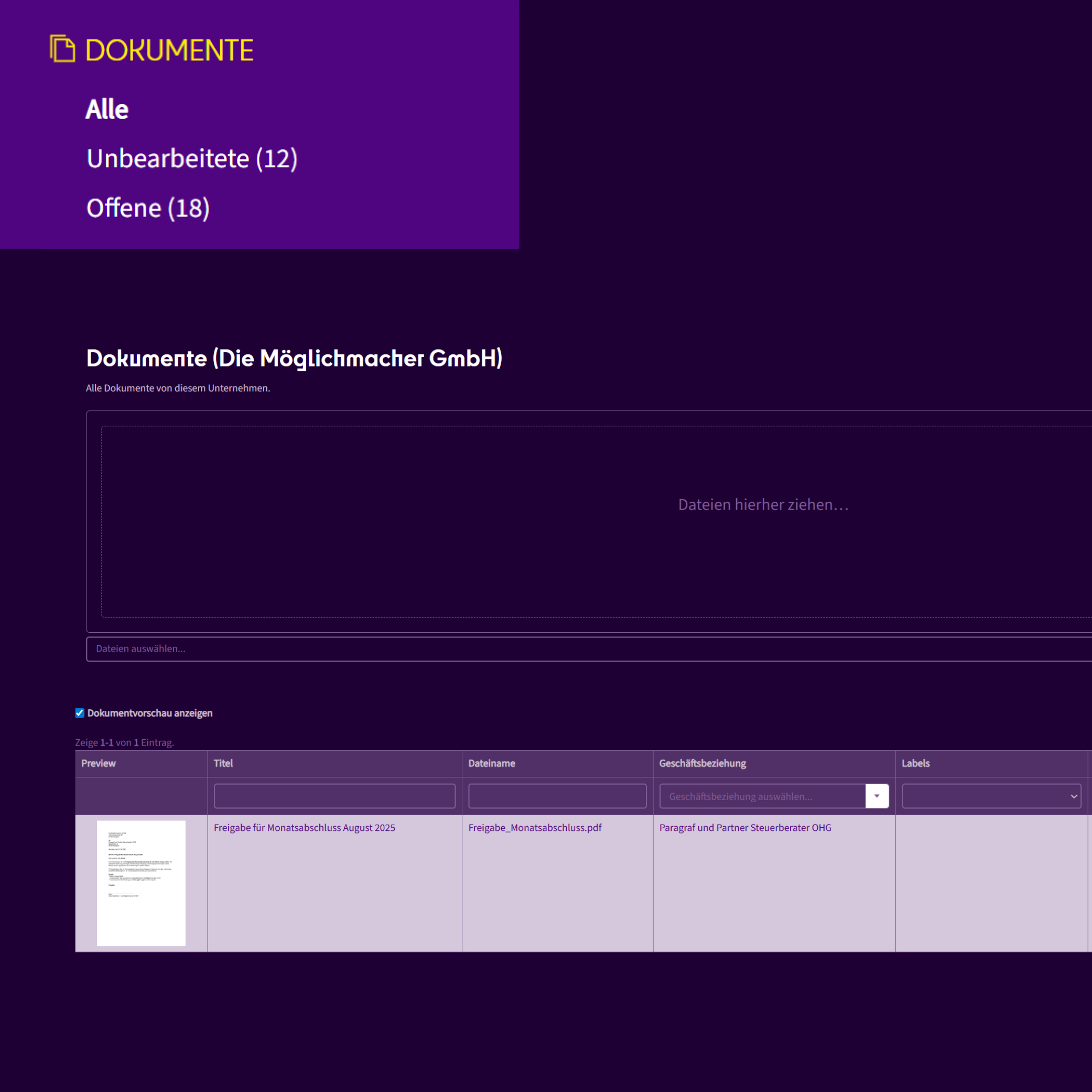Click the Labels column header

point(915,763)
